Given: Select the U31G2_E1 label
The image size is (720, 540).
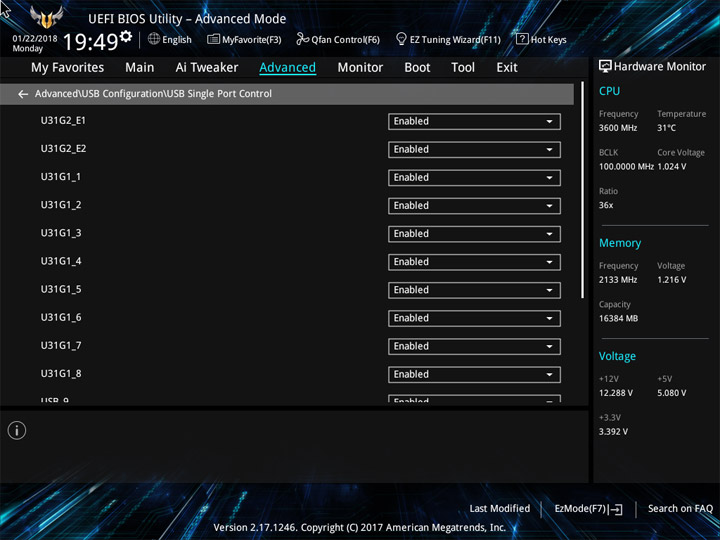Looking at the screenshot, I should 63,121.
